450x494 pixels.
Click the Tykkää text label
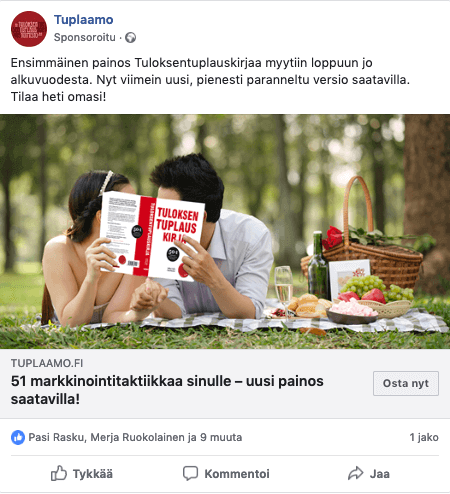93,474
